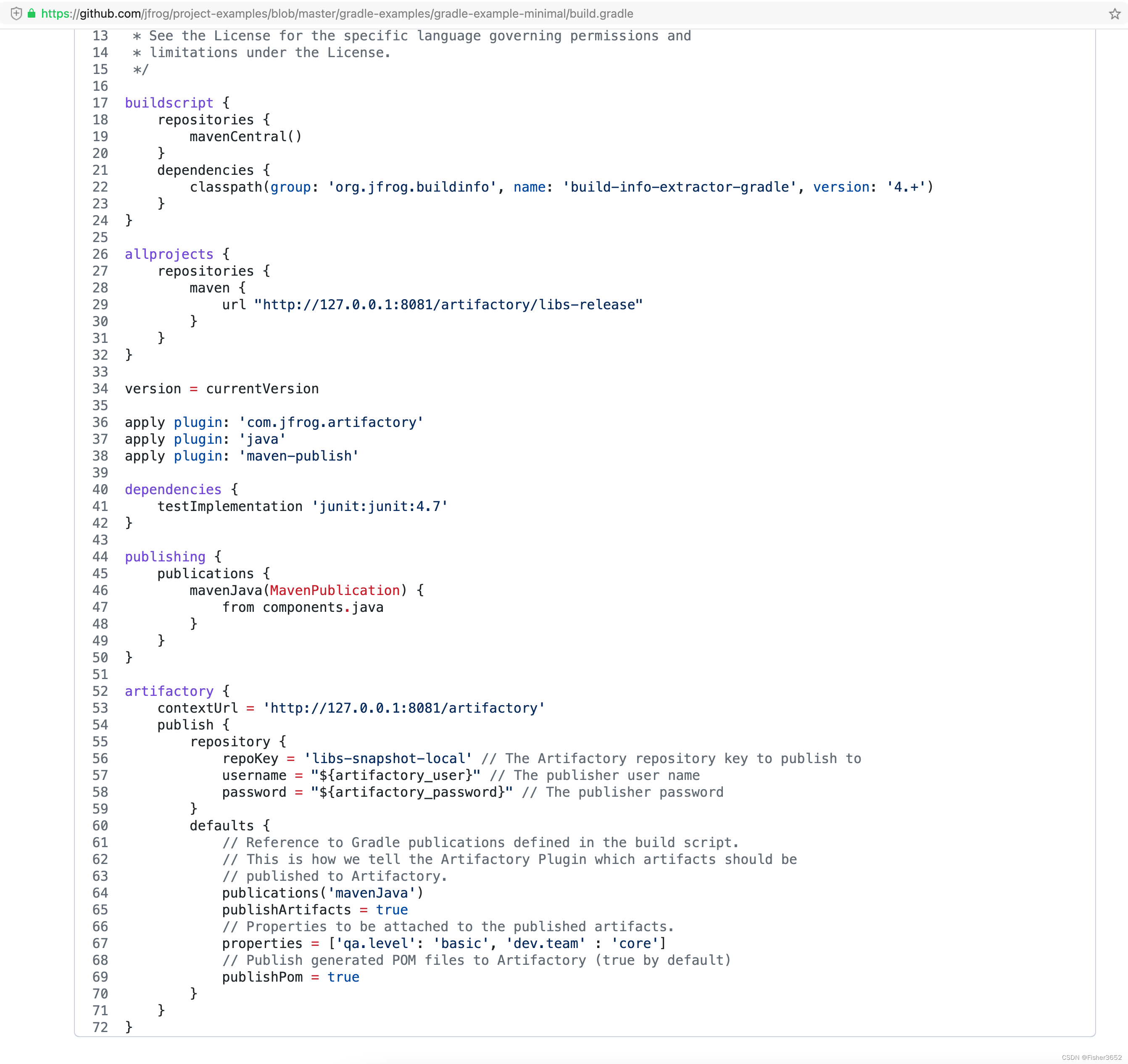Select line number 17 next to buildscript
1128x1064 pixels.
[100, 103]
